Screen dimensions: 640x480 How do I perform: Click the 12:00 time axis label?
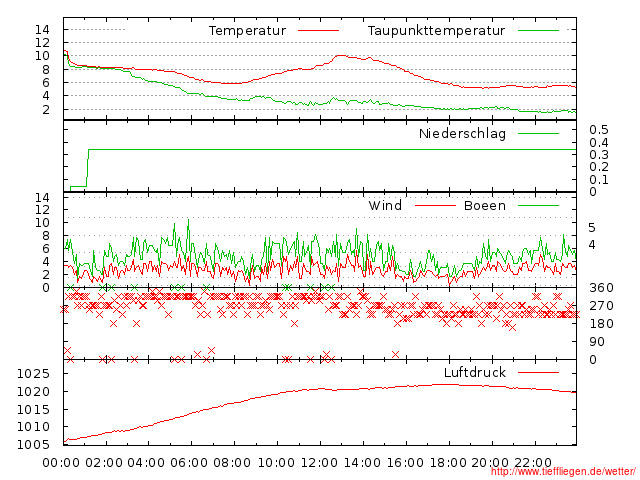pos(320,463)
